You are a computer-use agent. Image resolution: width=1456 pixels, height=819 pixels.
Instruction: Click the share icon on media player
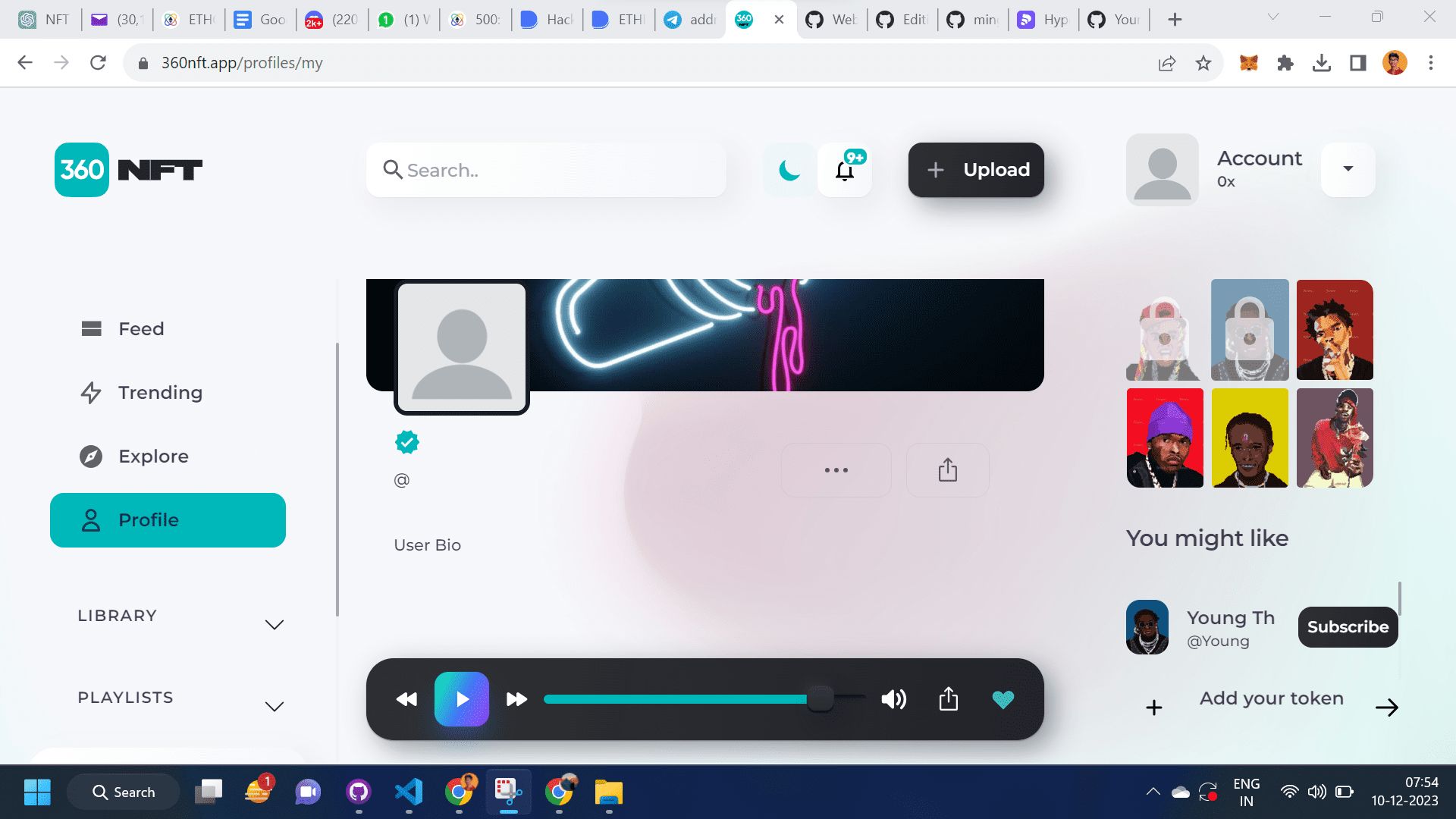click(x=948, y=699)
